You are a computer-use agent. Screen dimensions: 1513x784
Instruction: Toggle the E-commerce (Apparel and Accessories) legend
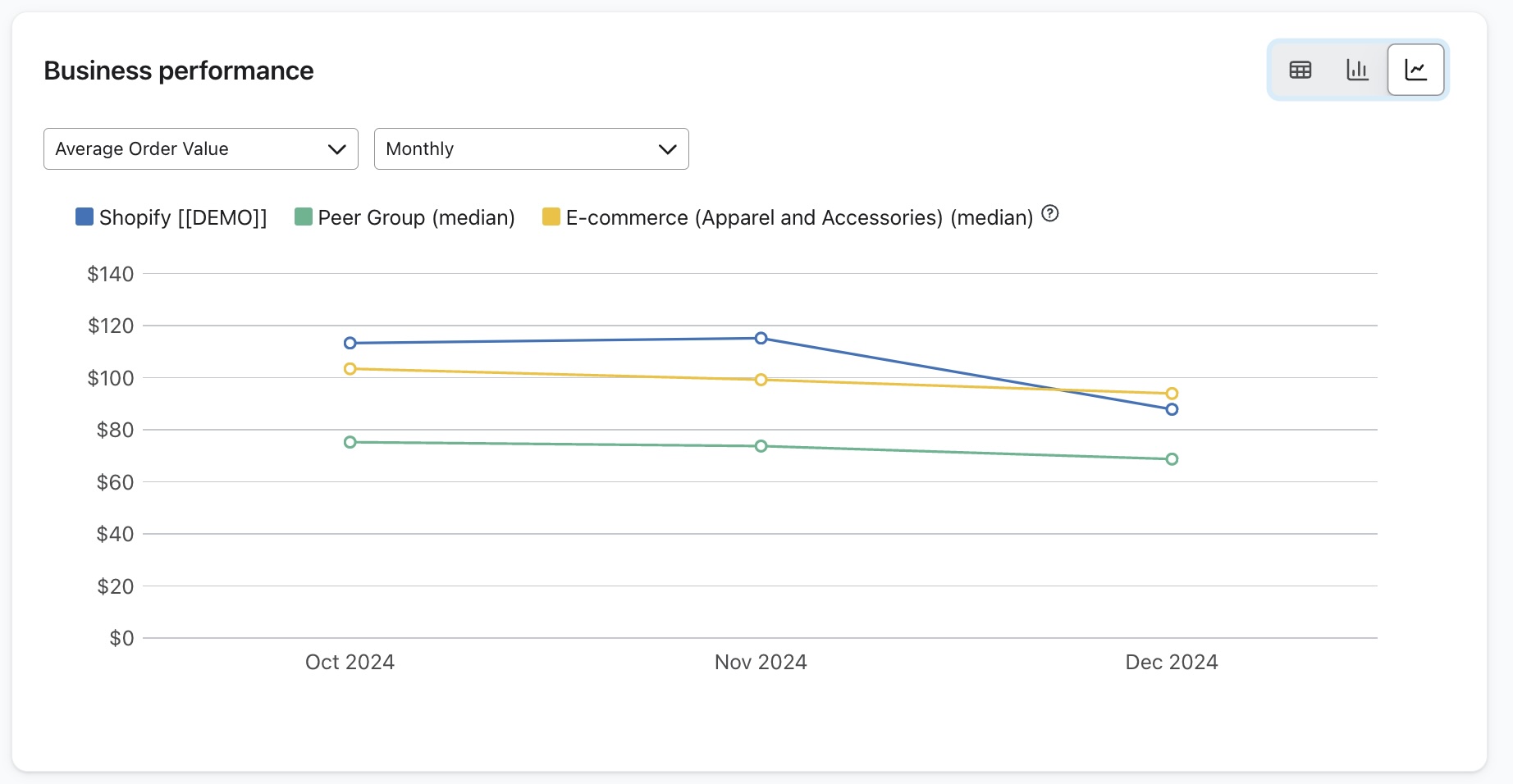(798, 217)
